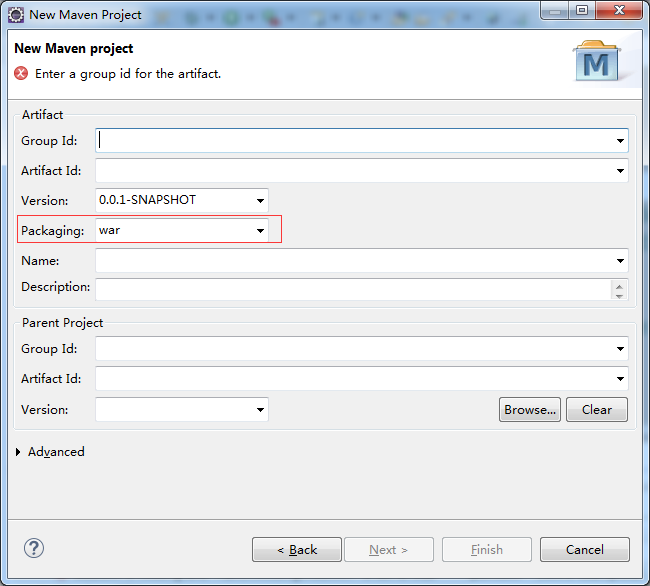The width and height of the screenshot is (650, 586).
Task: Click the 'Enter a group id for the artifact.' message
Action: (x=128, y=74)
